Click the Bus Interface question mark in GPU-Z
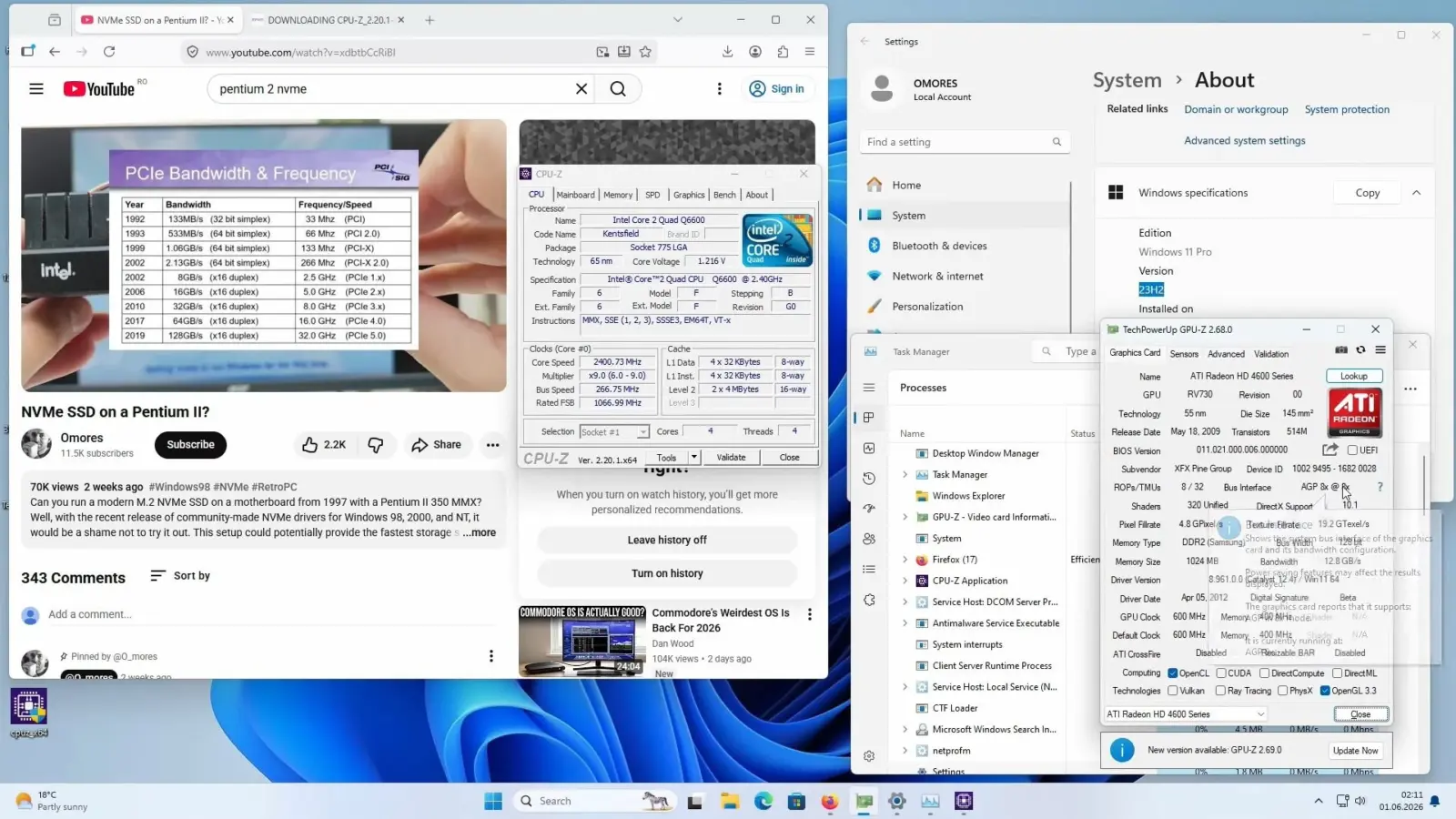The height and width of the screenshot is (819, 1456). [x=1380, y=487]
